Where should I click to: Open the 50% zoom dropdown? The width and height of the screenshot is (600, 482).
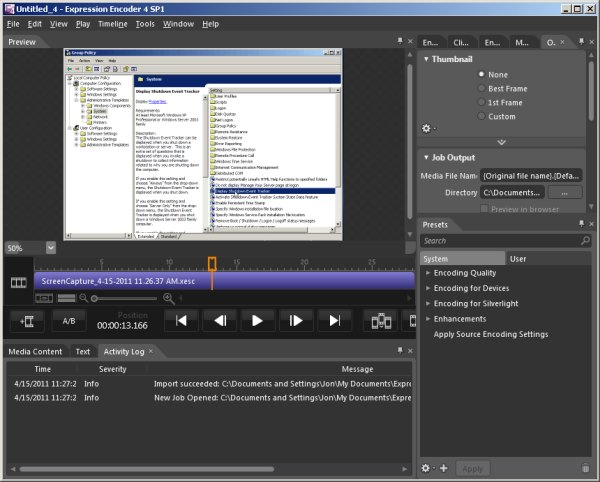51,248
